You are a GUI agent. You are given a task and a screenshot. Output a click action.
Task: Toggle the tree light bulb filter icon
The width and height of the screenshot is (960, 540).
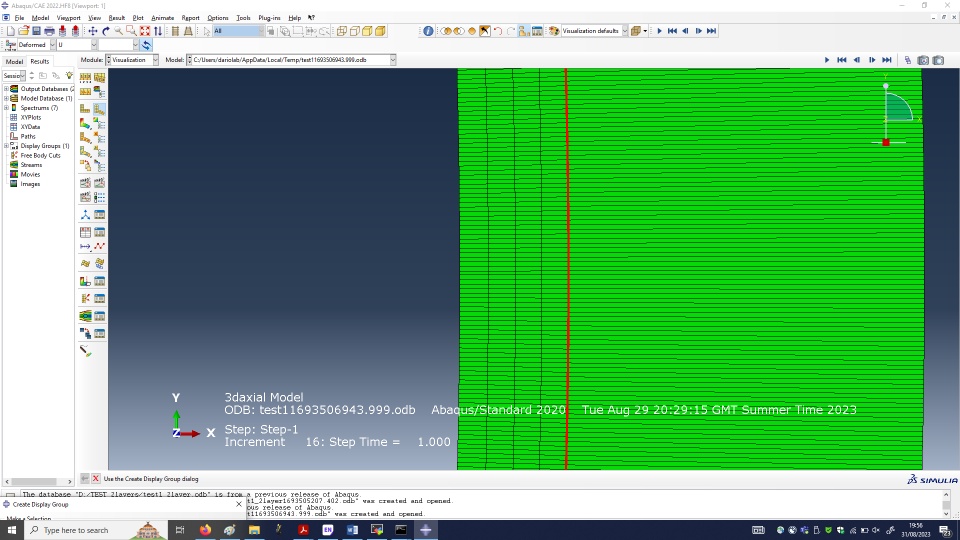click(69, 75)
